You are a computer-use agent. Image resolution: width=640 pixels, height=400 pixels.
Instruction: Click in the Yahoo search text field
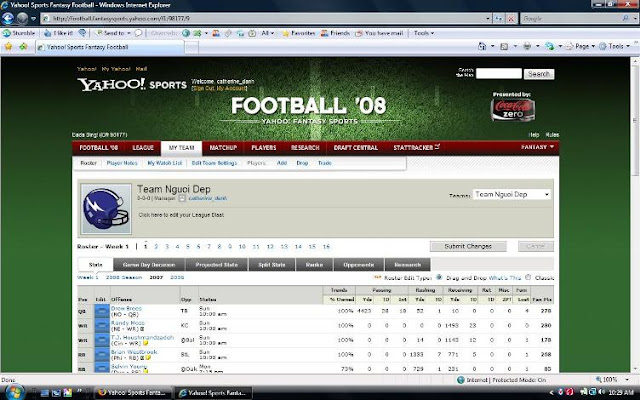499,73
